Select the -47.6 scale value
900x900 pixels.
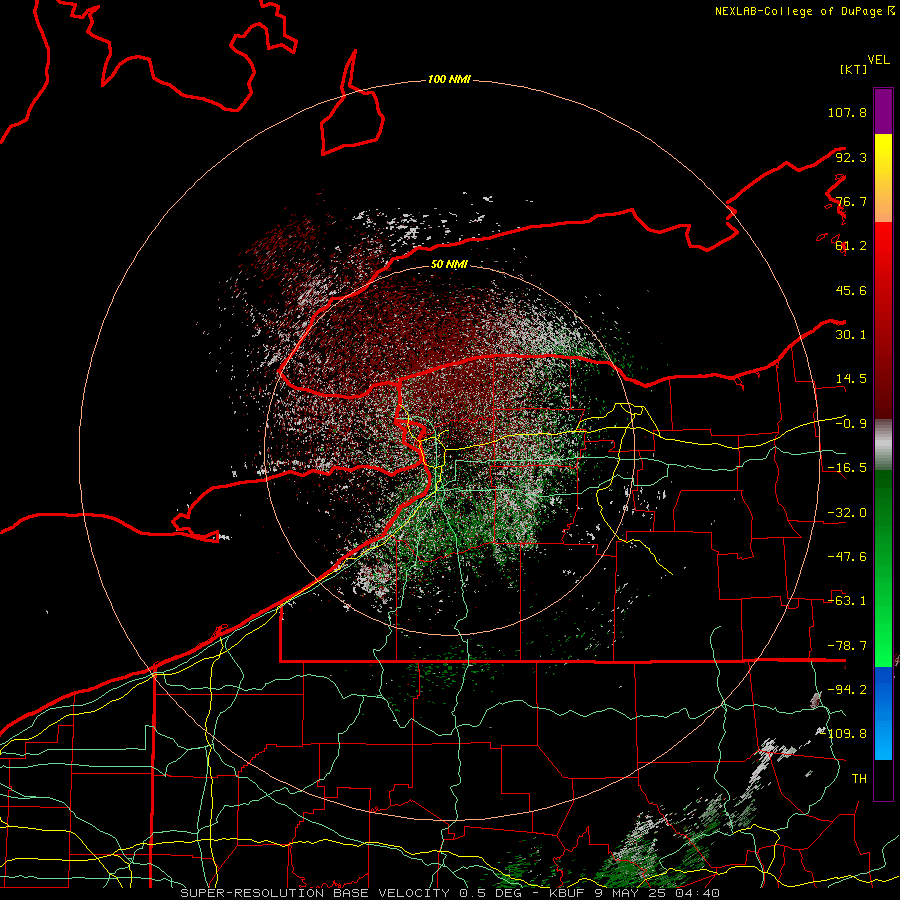847,557
